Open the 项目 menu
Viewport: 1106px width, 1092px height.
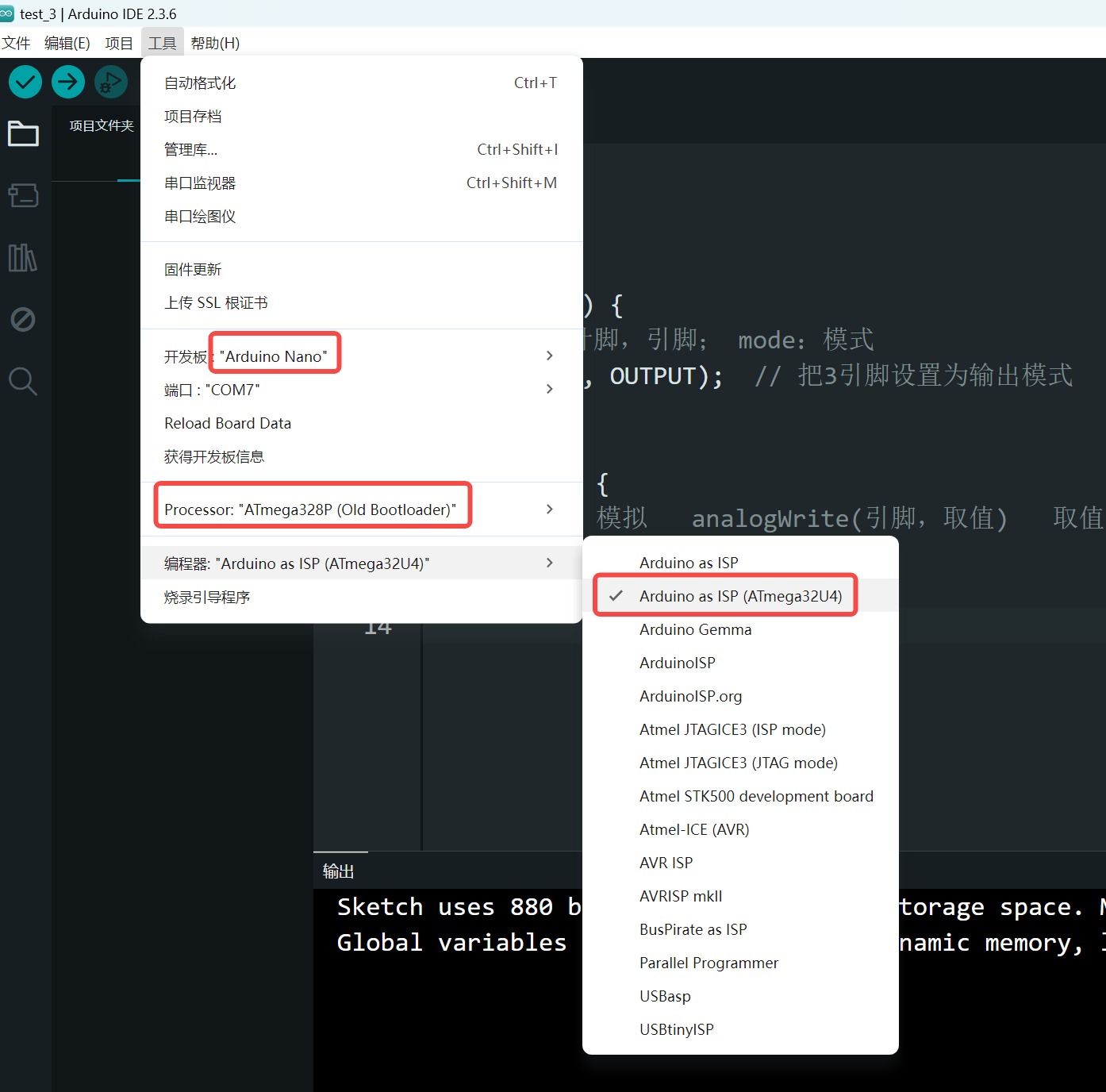pos(119,43)
